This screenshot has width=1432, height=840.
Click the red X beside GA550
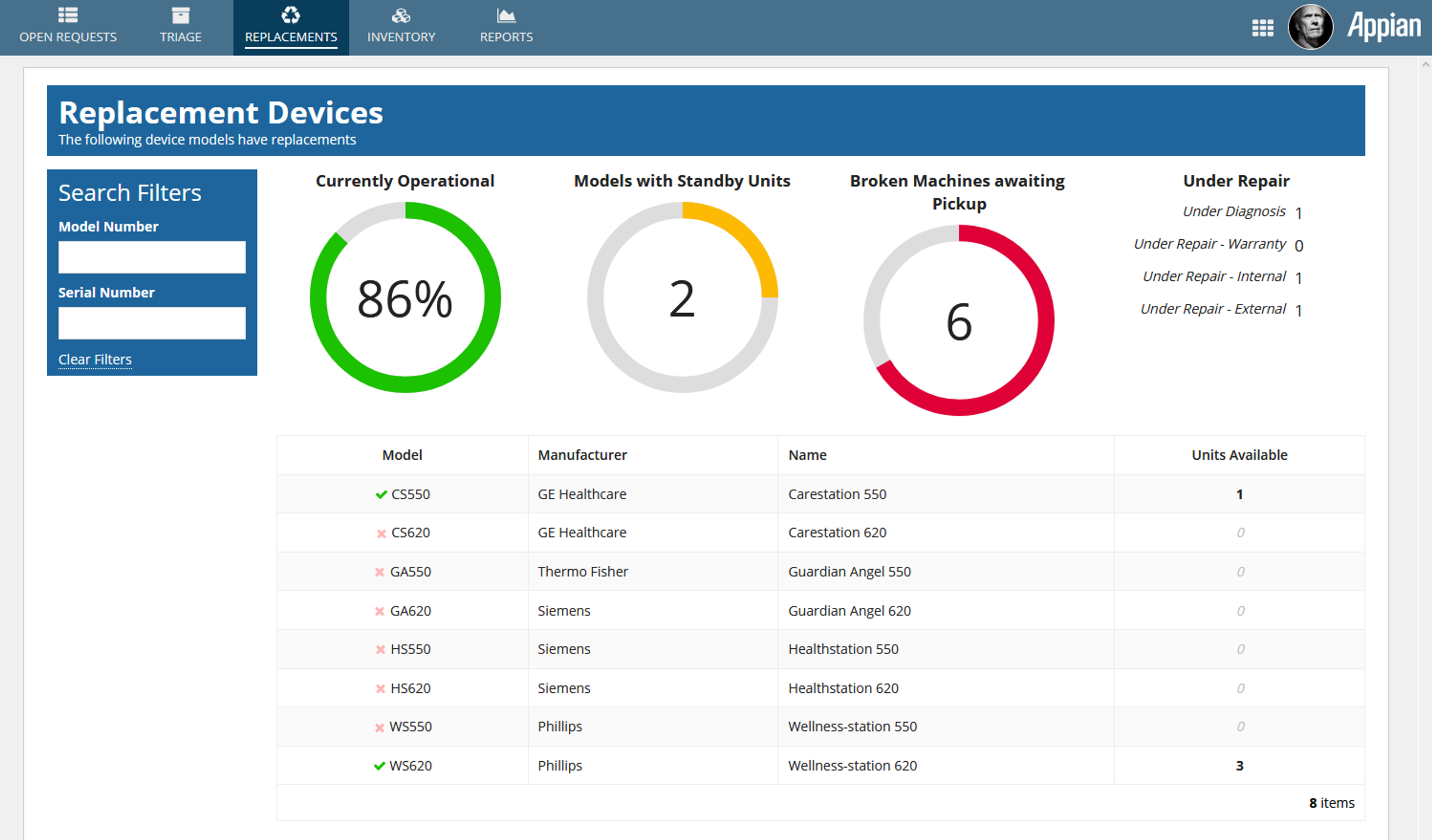pyautogui.click(x=380, y=572)
